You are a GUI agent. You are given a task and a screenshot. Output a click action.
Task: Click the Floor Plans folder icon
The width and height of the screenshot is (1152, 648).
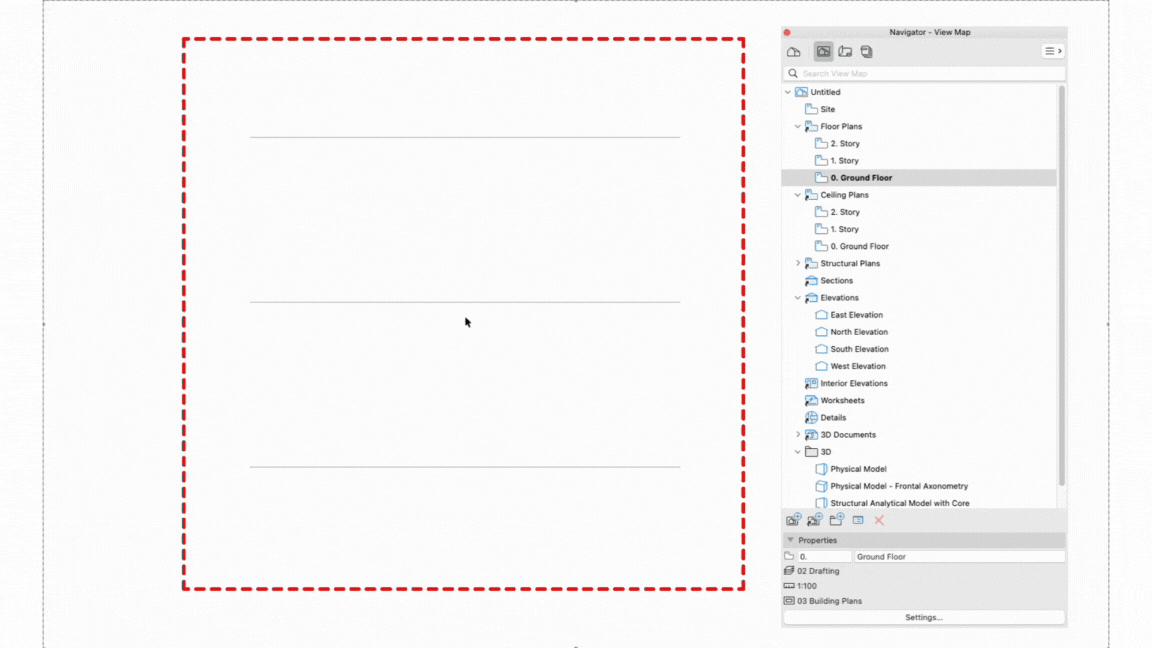click(811, 126)
